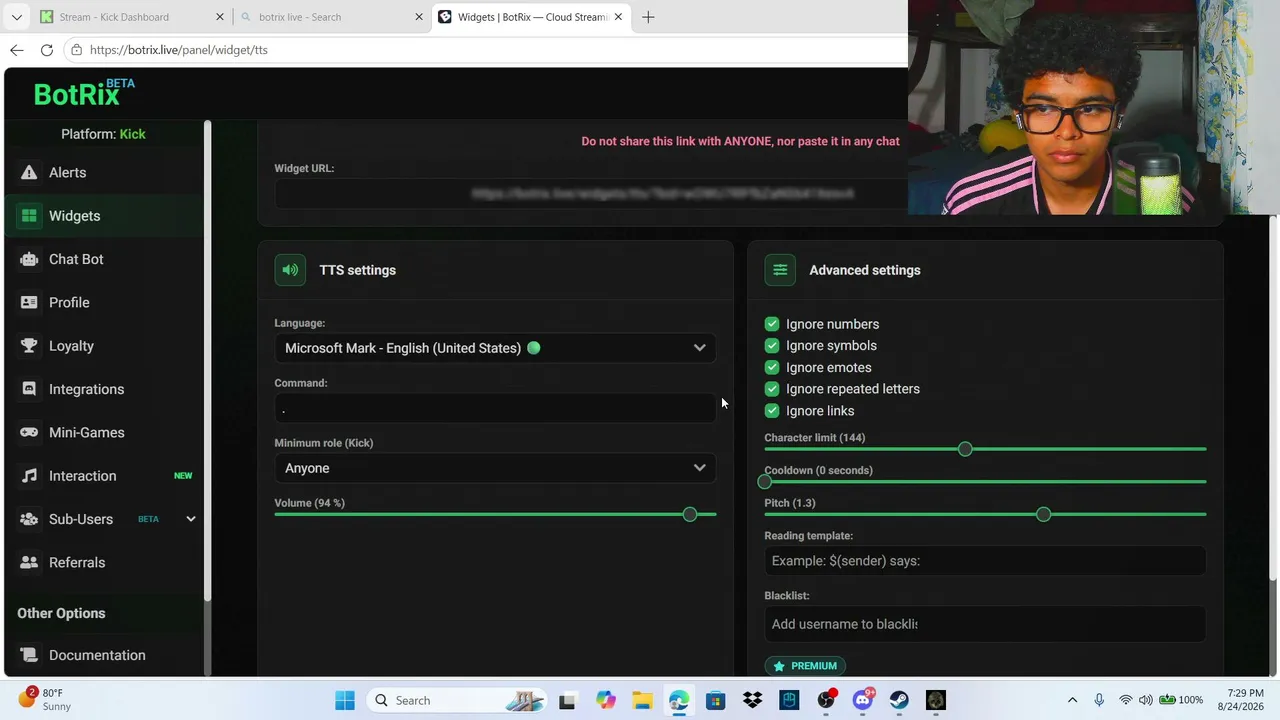Viewport: 1280px width, 720px height.
Task: Open the browser tab list dropdown
Action: tap(16, 17)
